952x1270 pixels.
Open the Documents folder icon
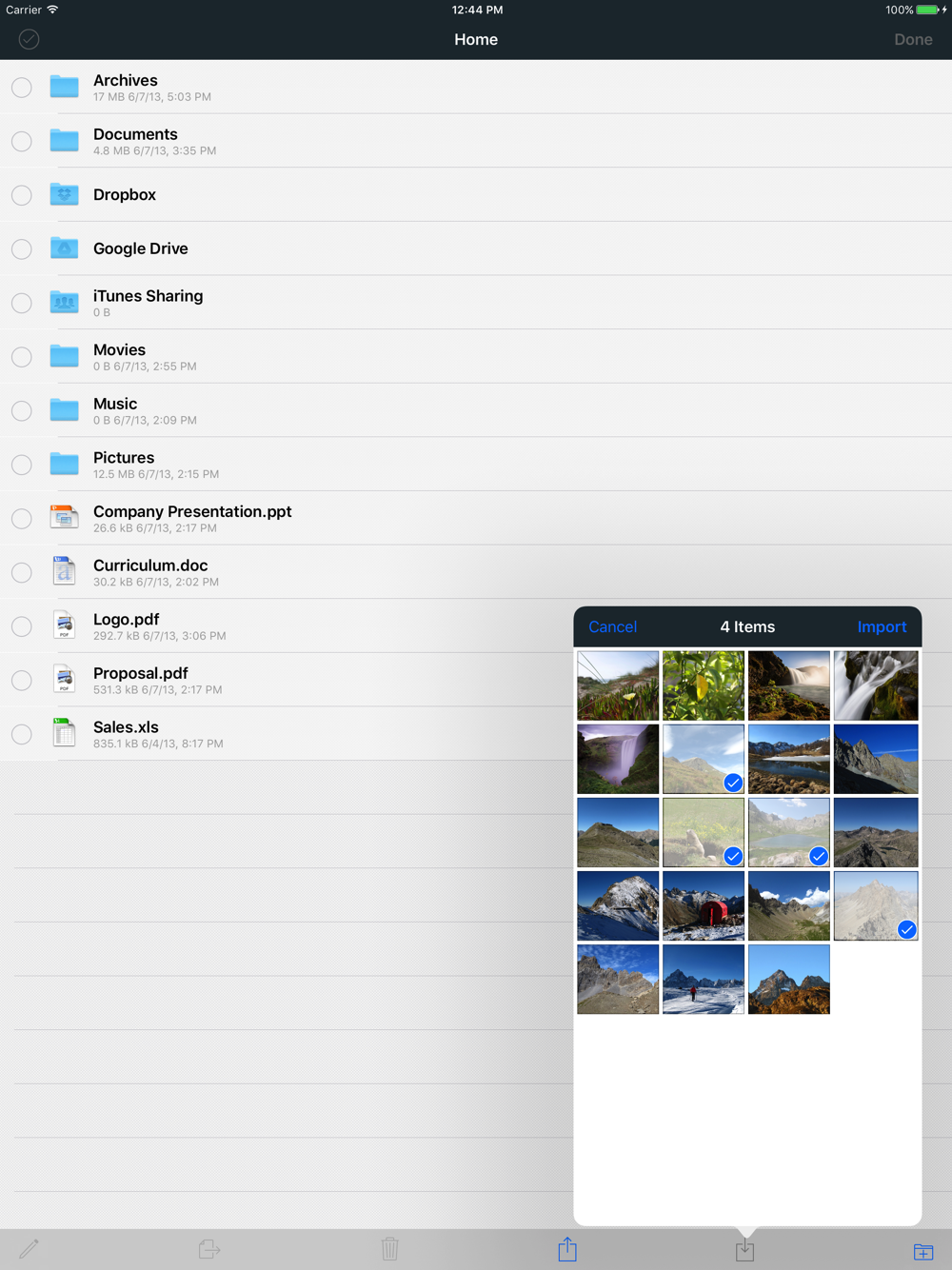[64, 140]
